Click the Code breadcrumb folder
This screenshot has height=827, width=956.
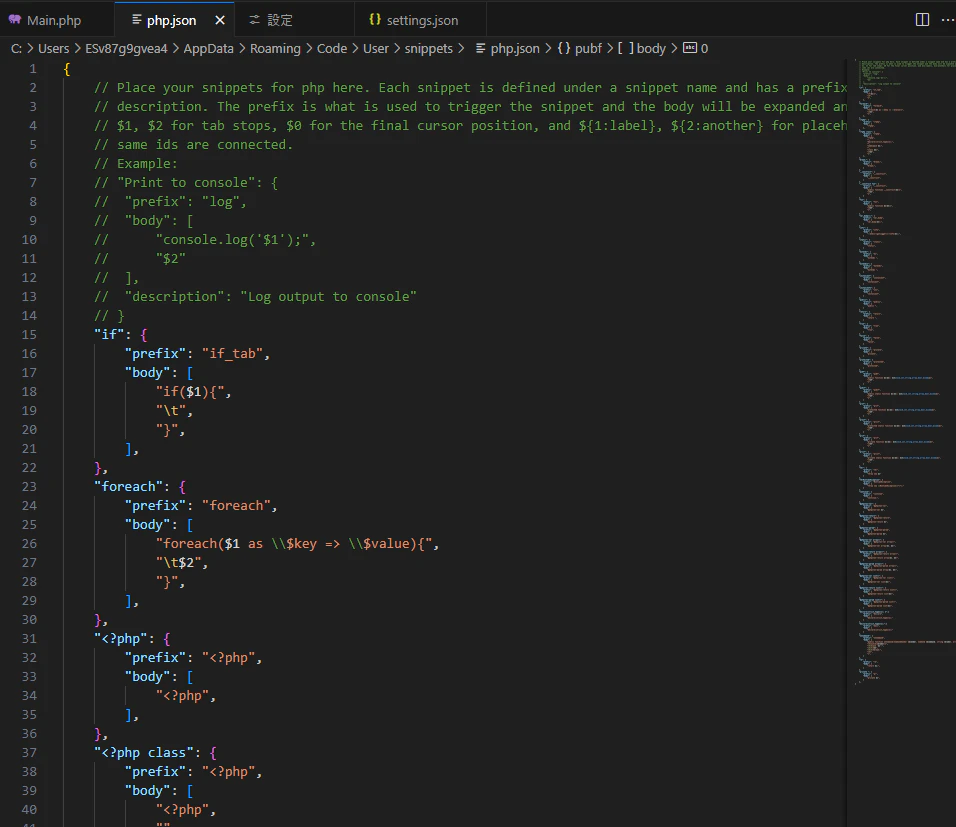coord(332,48)
